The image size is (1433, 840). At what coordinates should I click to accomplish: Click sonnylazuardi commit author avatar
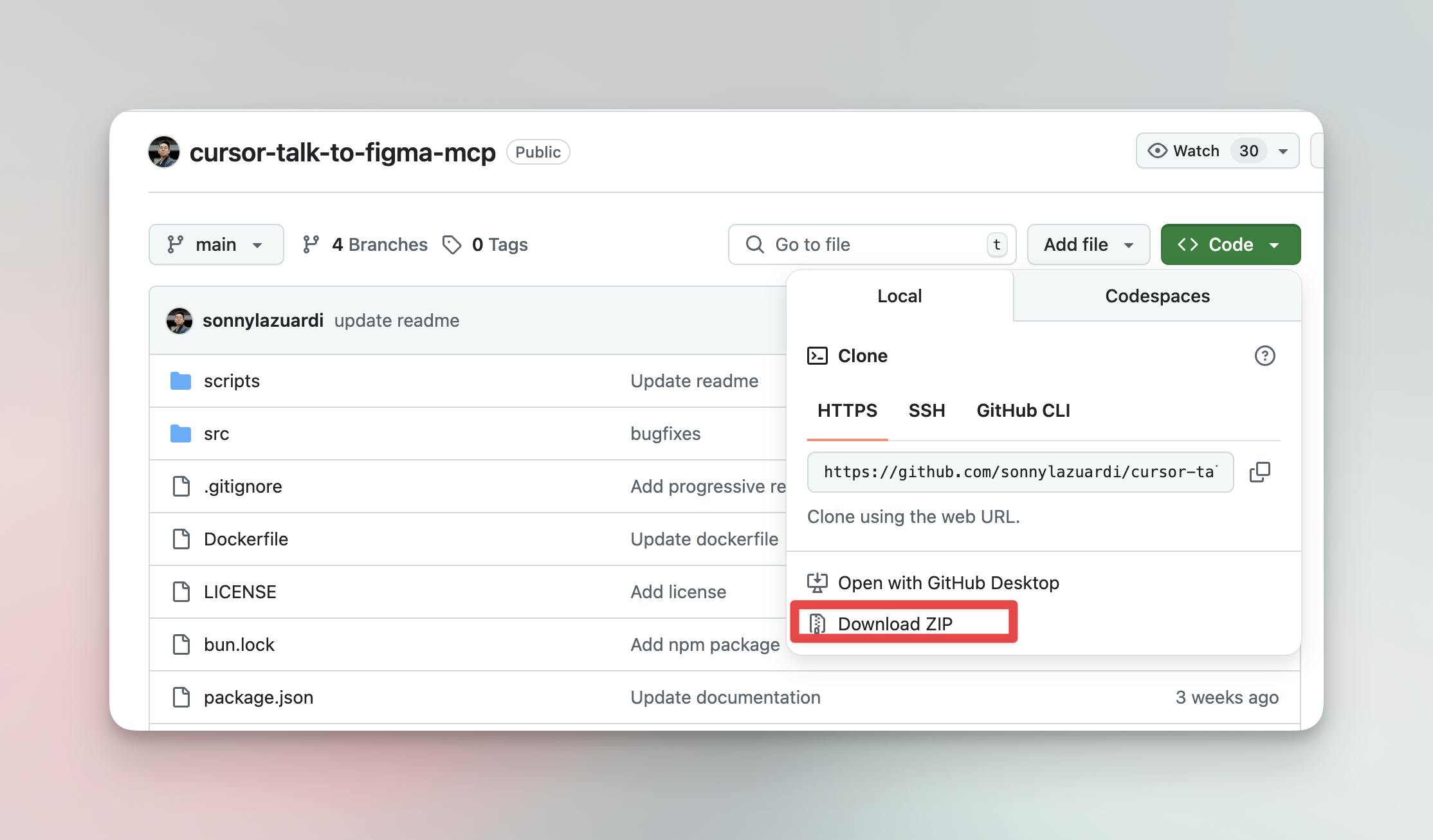pyautogui.click(x=179, y=320)
